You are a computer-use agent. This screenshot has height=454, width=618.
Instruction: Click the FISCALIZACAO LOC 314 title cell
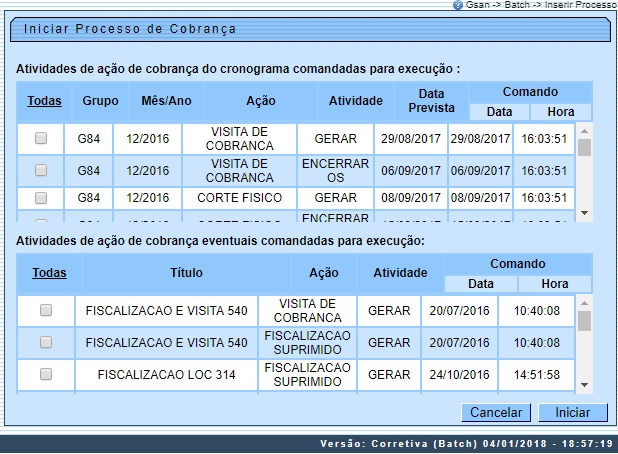(166, 374)
